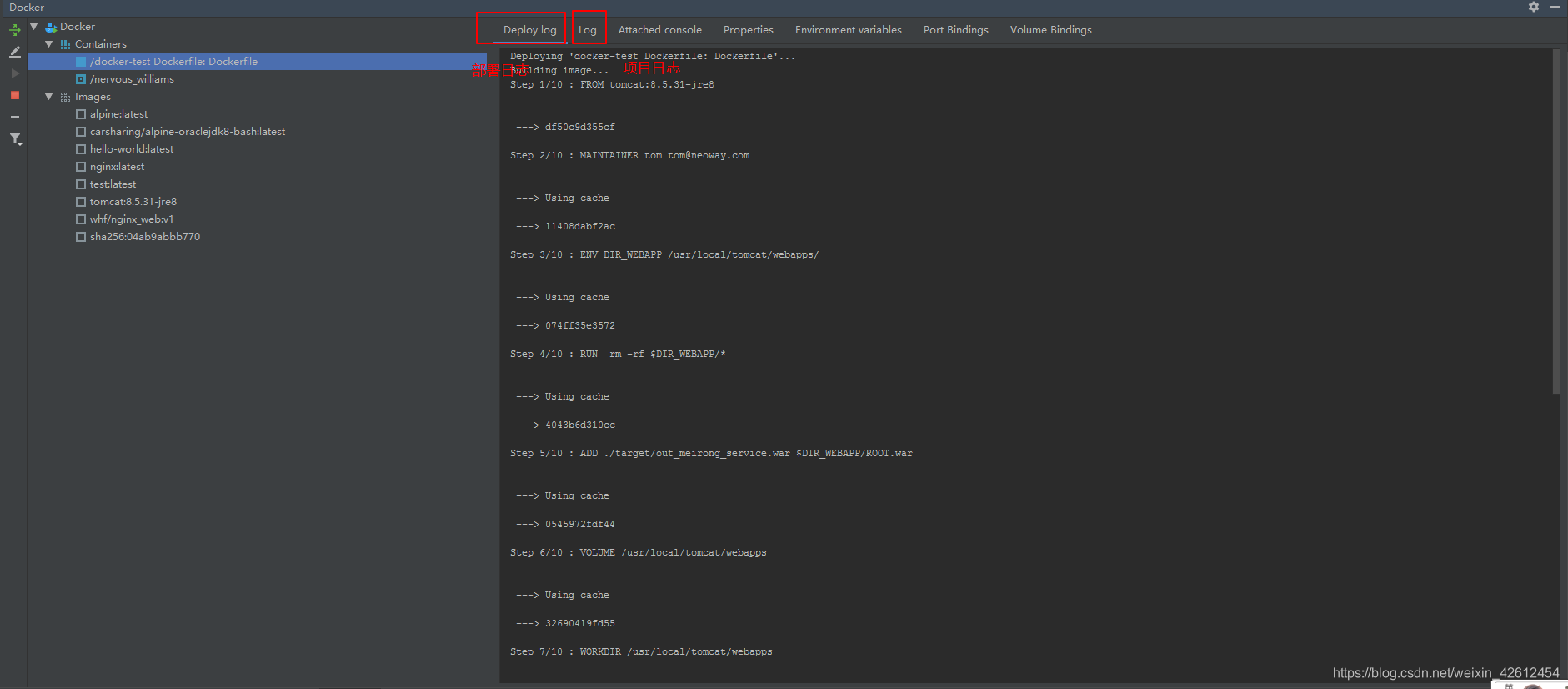This screenshot has width=1568, height=689.
Task: Click the /docker-test container square icon
Action: [x=81, y=62]
